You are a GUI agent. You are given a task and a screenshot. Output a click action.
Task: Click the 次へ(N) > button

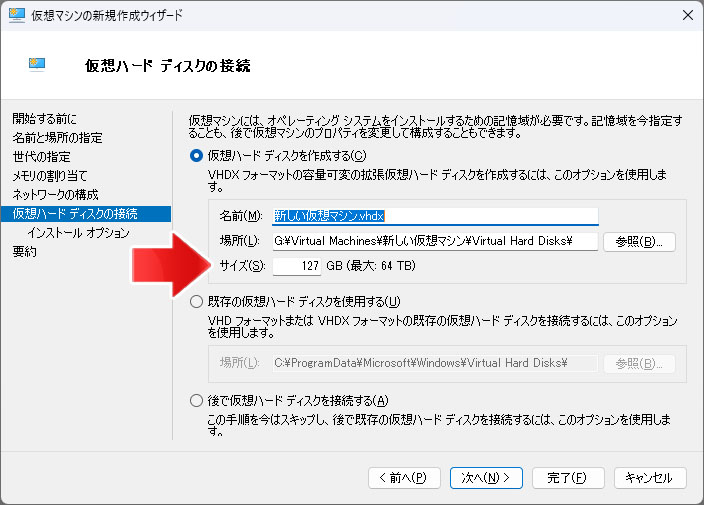(x=486, y=478)
